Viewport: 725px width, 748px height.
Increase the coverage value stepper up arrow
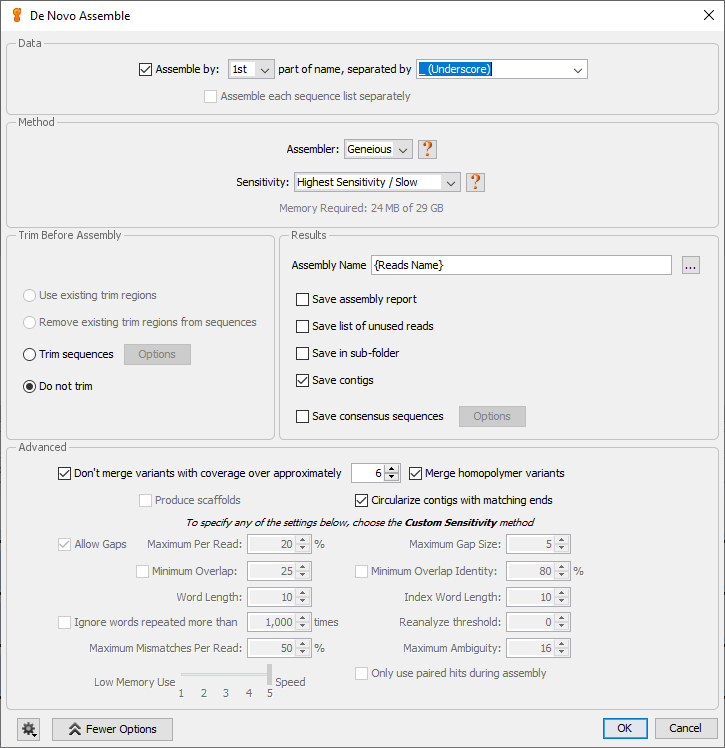[392, 469]
